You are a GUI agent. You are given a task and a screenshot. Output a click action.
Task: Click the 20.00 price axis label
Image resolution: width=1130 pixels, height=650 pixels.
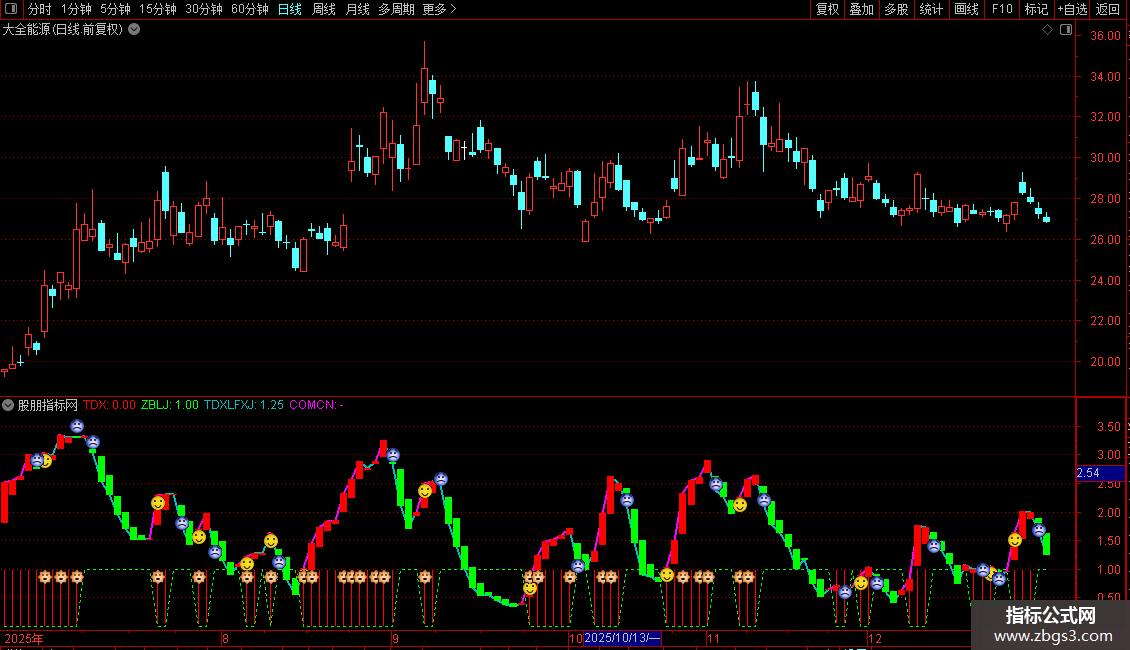pyautogui.click(x=1105, y=362)
